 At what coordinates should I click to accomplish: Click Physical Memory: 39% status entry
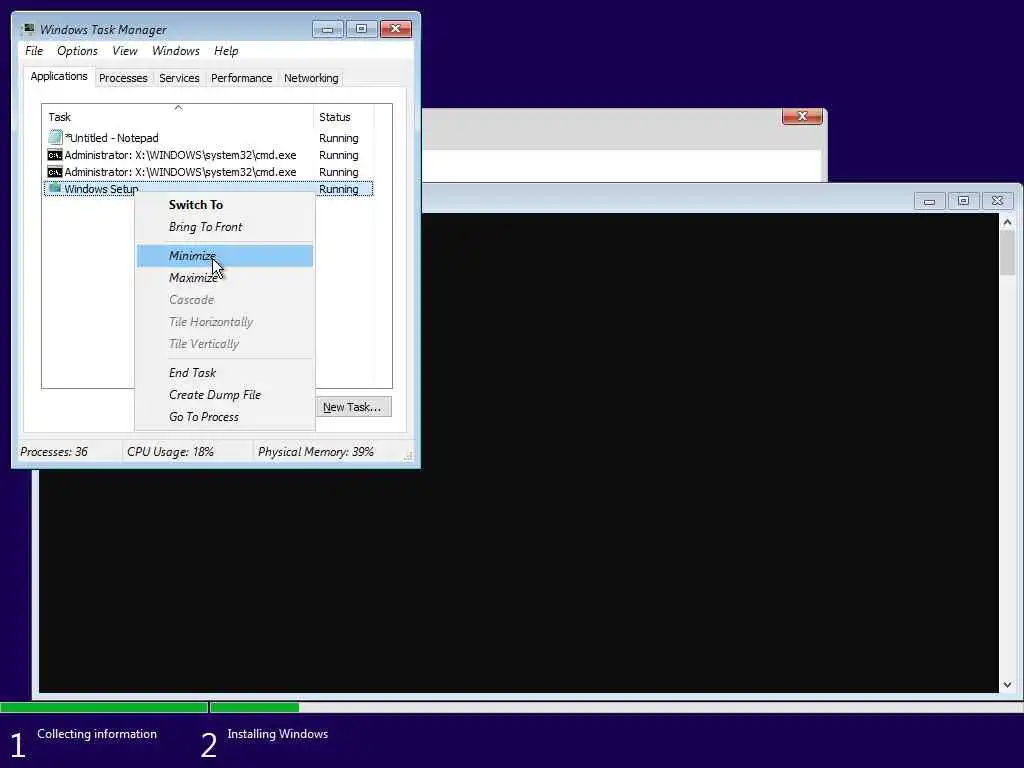point(315,452)
